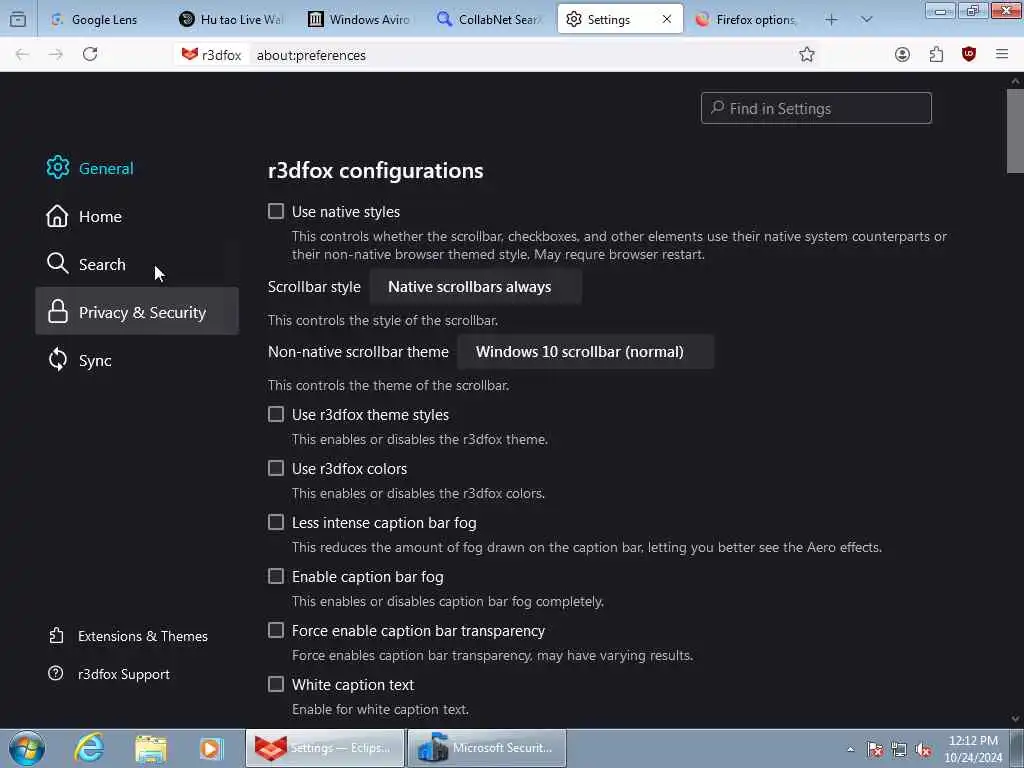
Task: Open Windows Media Player from taskbar
Action: coord(211,748)
